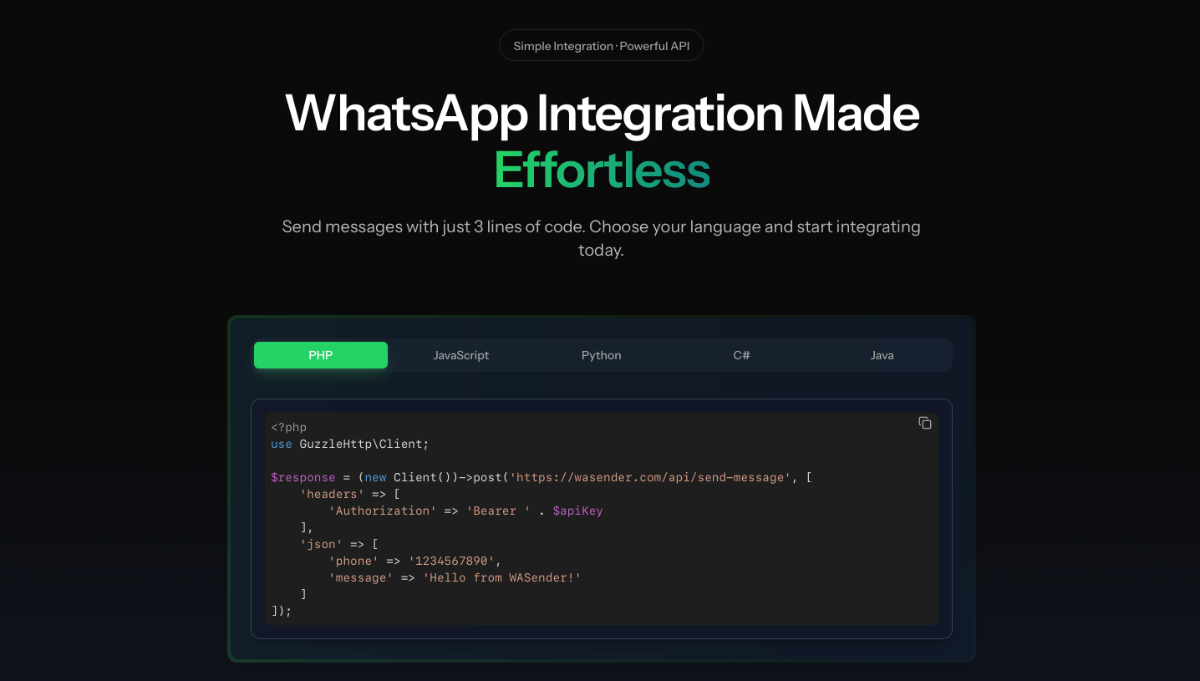This screenshot has width=1200, height=681.
Task: Open the Python code tab
Action: point(601,355)
